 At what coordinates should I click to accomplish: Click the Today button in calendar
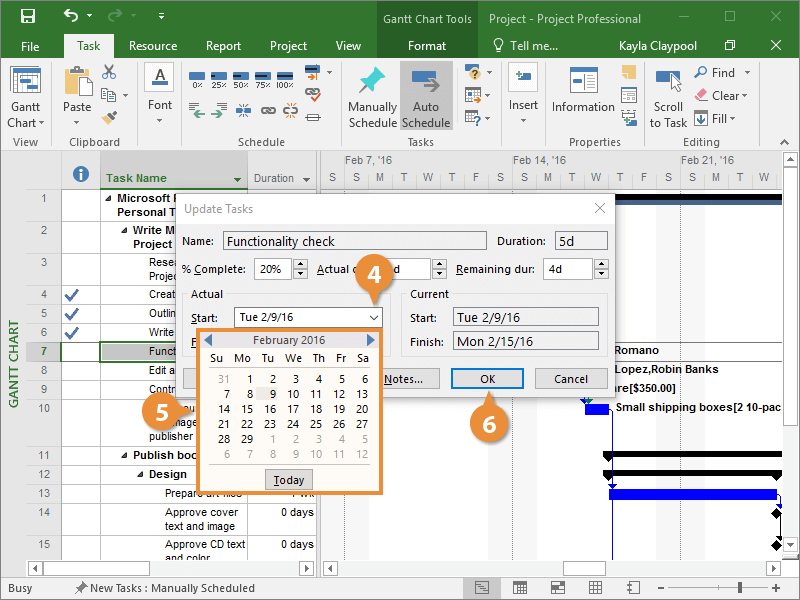289,480
